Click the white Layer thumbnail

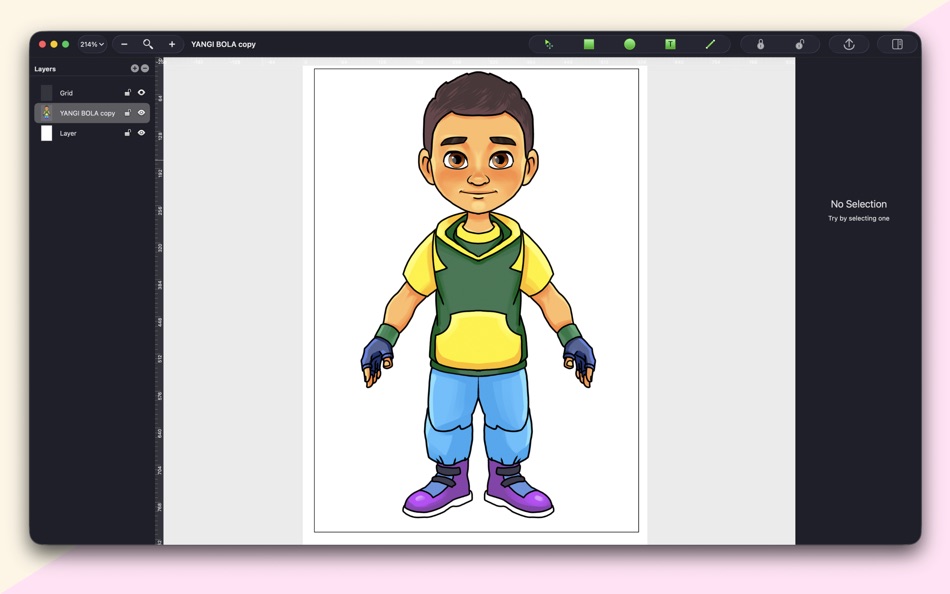(47, 133)
